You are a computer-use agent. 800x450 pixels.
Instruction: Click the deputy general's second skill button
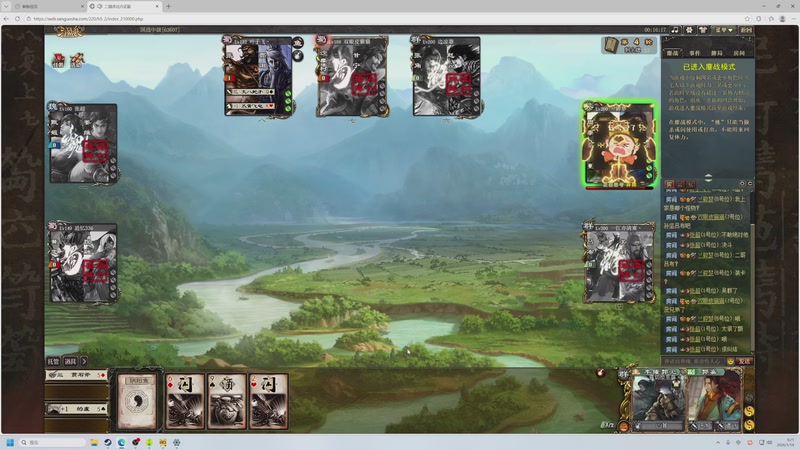728,426
